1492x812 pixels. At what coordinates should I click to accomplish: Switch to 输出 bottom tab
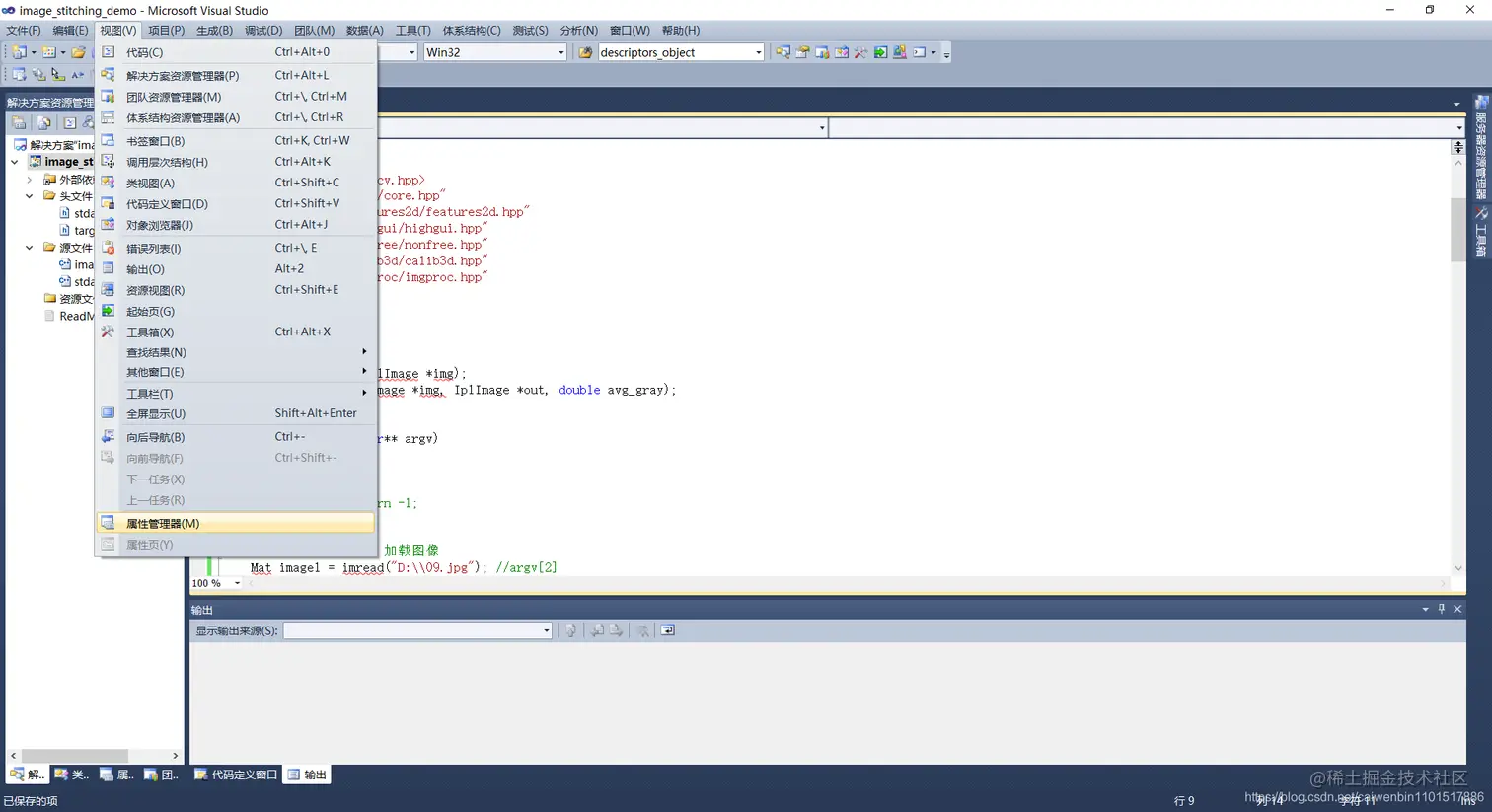pos(307,775)
